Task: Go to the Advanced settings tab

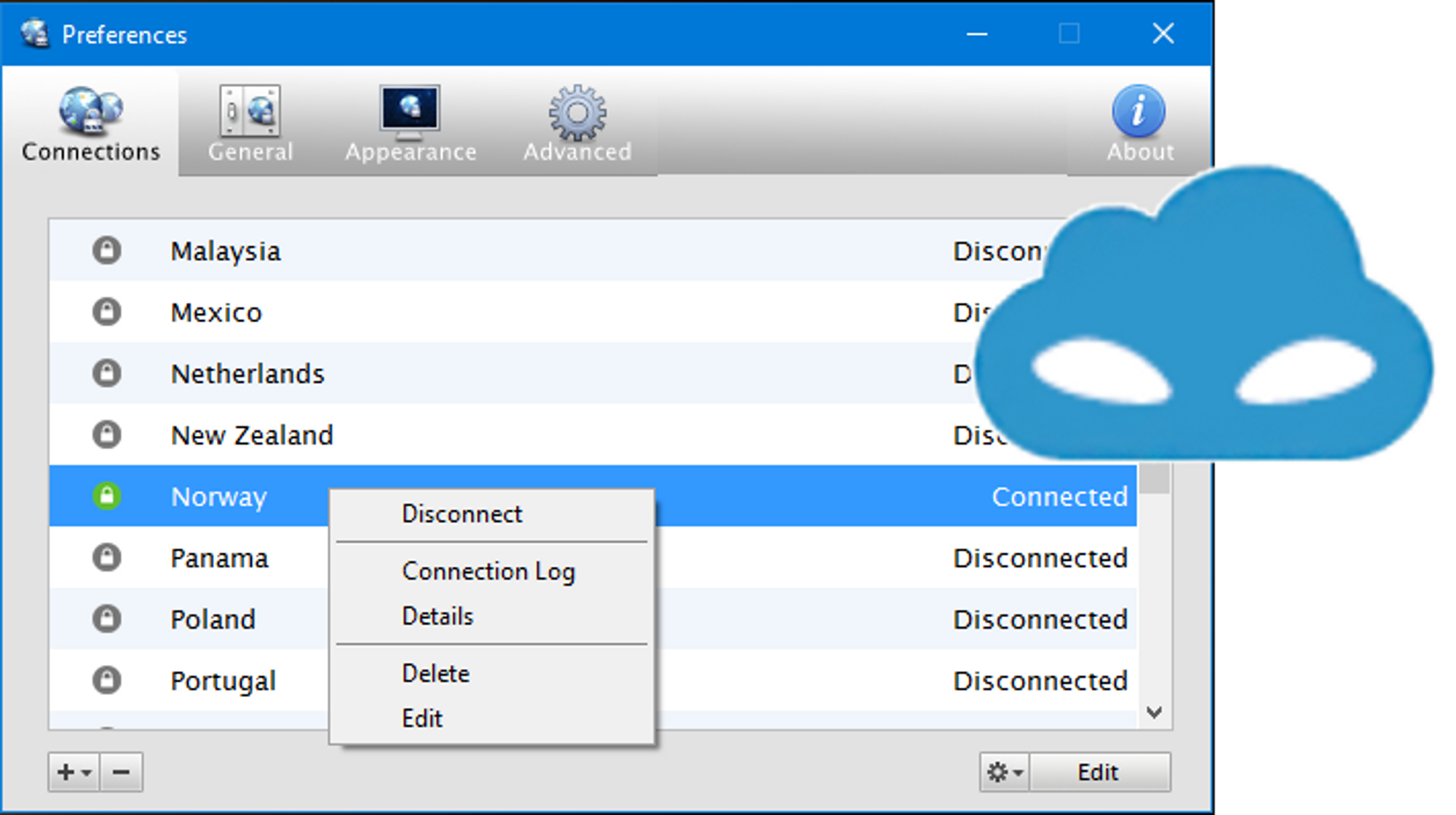Action: tap(577, 122)
